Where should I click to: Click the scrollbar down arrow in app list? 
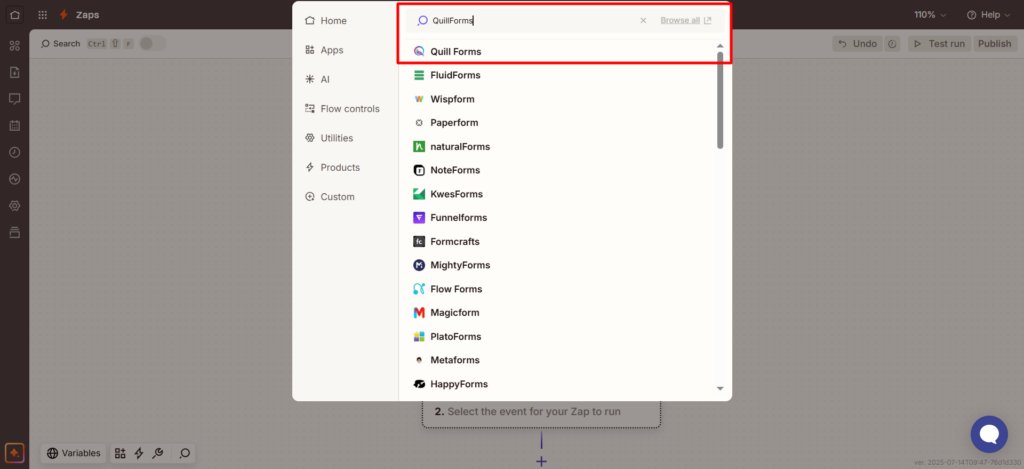pyautogui.click(x=720, y=389)
